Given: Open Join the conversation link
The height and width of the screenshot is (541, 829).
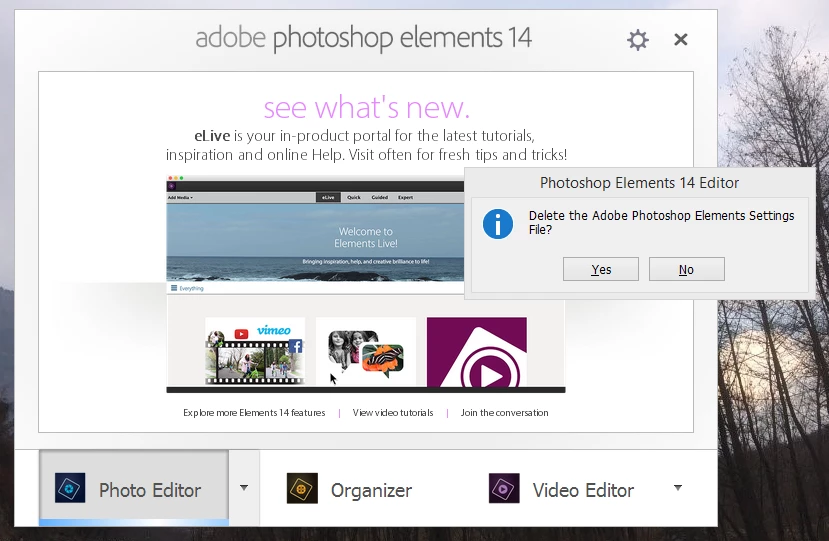Looking at the screenshot, I should coord(504,412).
